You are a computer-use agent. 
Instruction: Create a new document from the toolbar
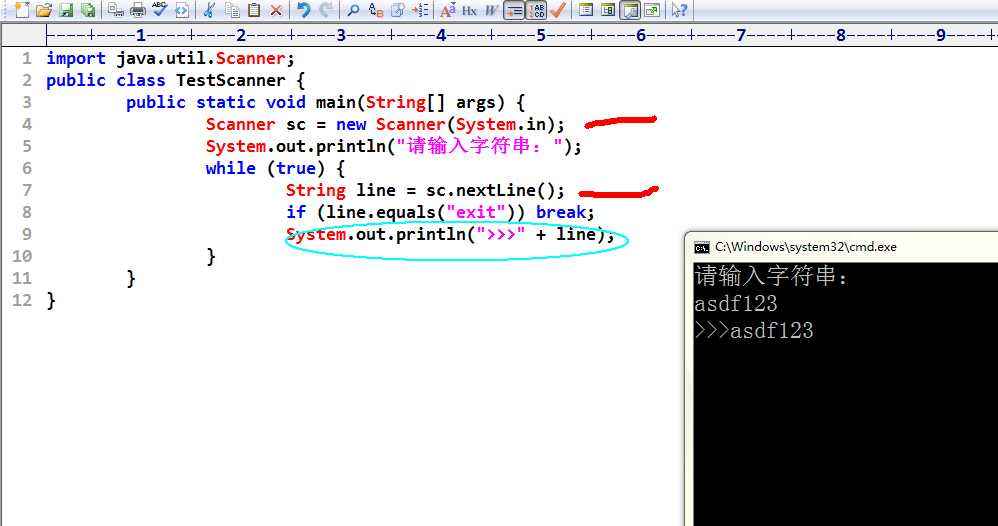click(x=21, y=10)
